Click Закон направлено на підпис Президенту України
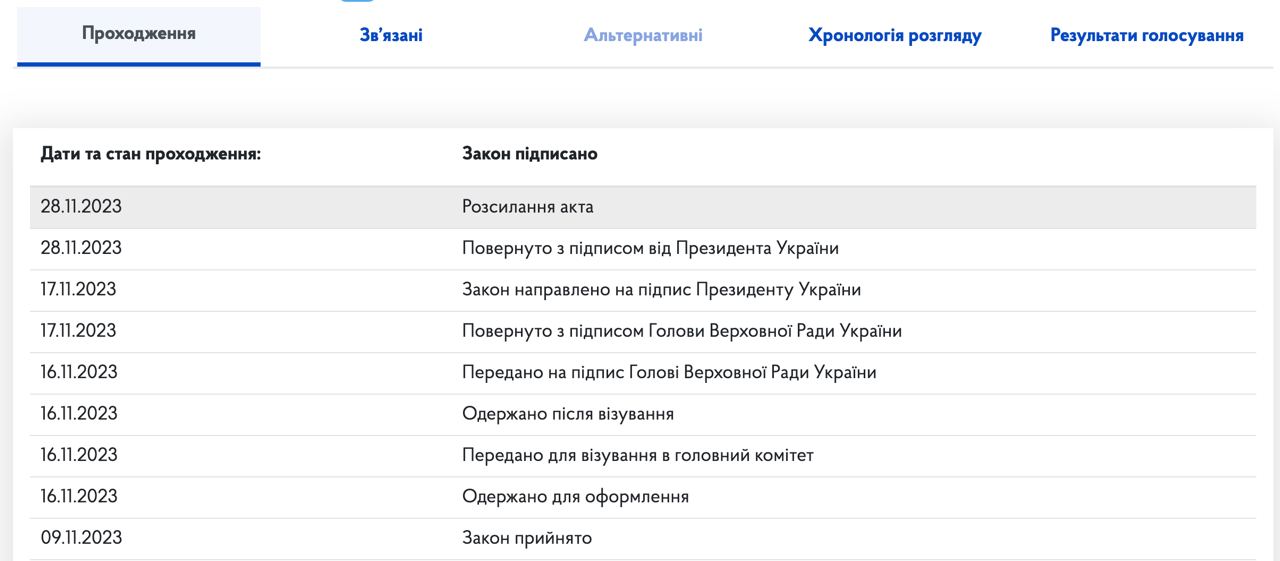Image resolution: width=1280 pixels, height=561 pixels. pos(661,290)
